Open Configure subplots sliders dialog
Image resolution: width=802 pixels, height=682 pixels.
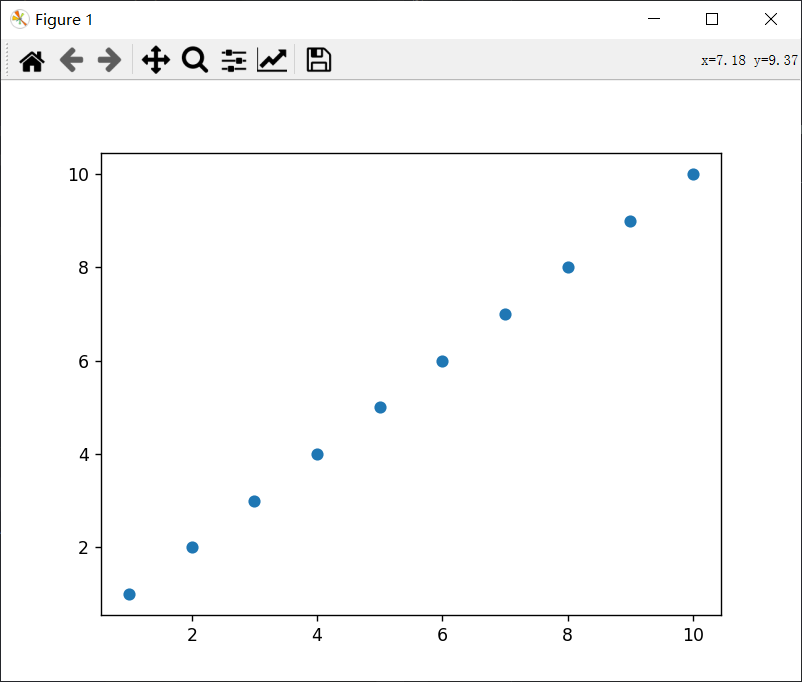click(234, 60)
